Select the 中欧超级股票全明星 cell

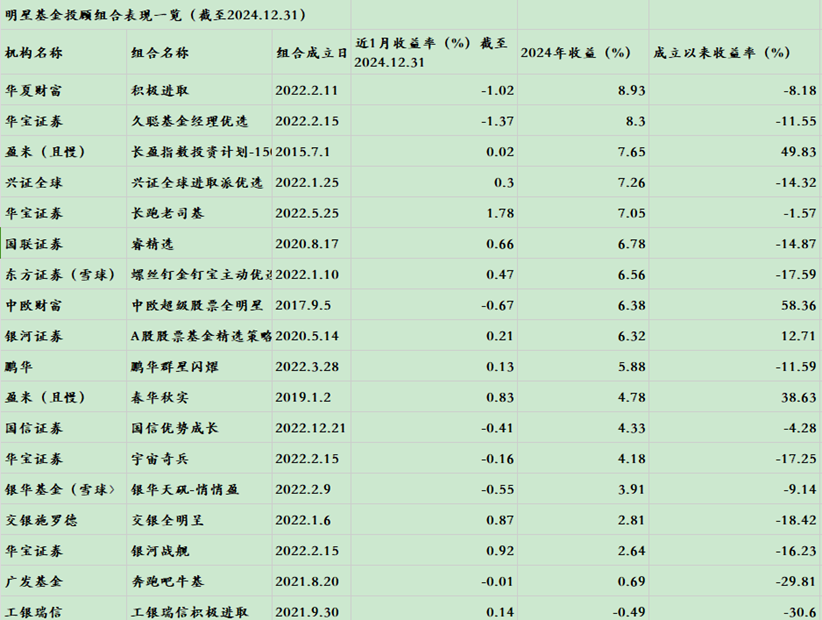click(197, 305)
